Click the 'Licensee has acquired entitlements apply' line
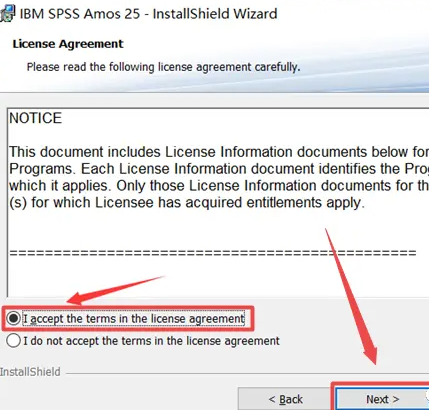Screen dimensions: 429x410 tap(187, 203)
